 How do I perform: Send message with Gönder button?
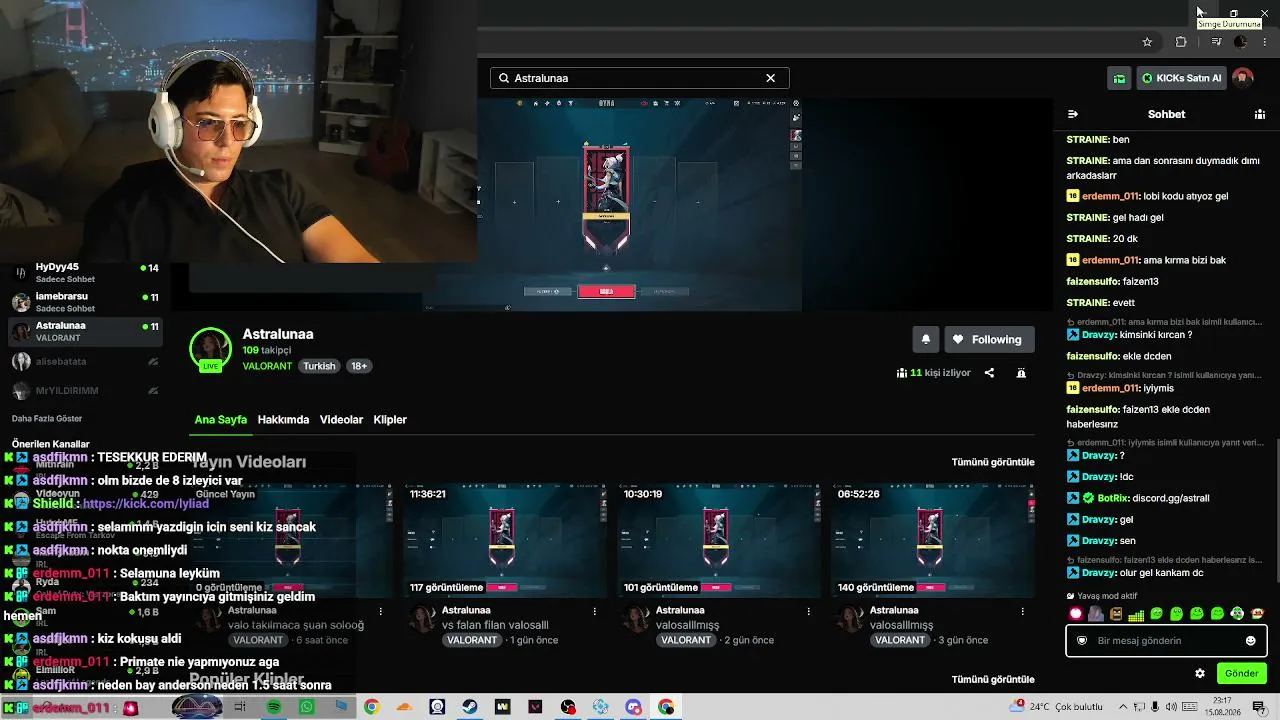point(1241,673)
